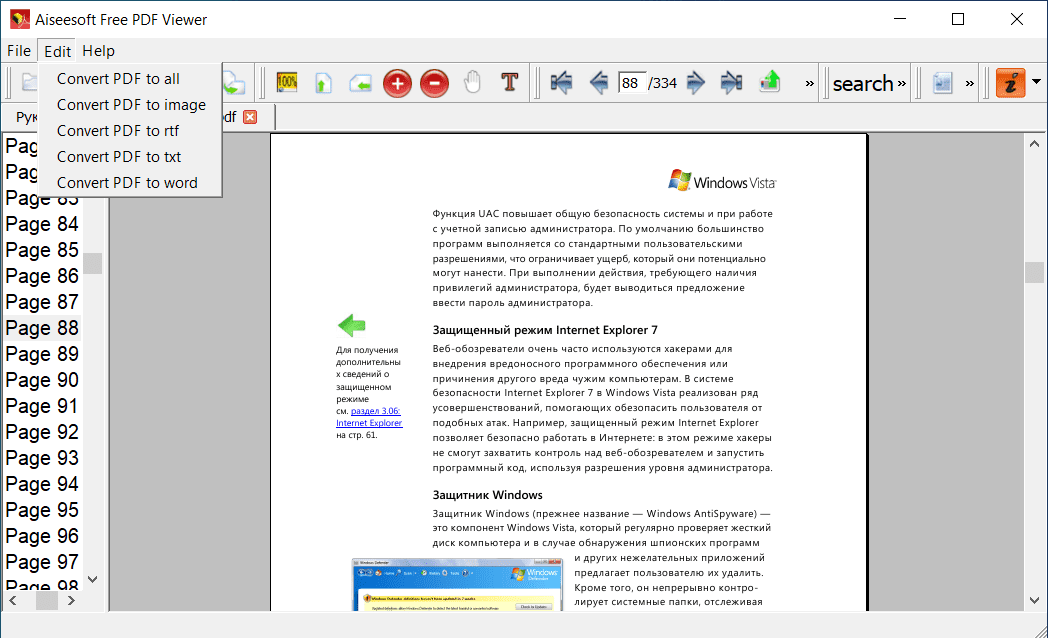The width and height of the screenshot is (1048, 638).
Task: Click document scroll down arrow
Action: coord(1034,601)
